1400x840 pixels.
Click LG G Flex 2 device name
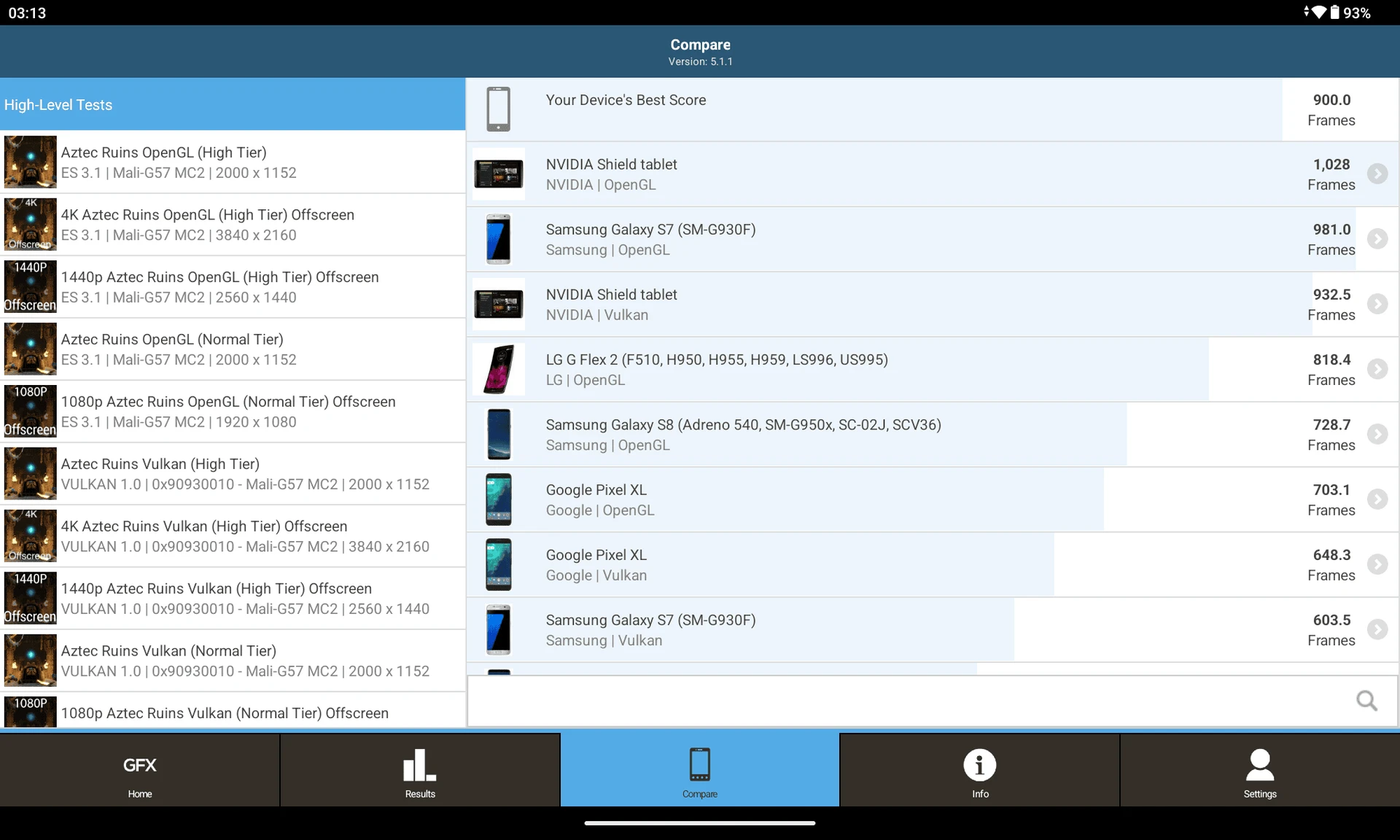[717, 359]
